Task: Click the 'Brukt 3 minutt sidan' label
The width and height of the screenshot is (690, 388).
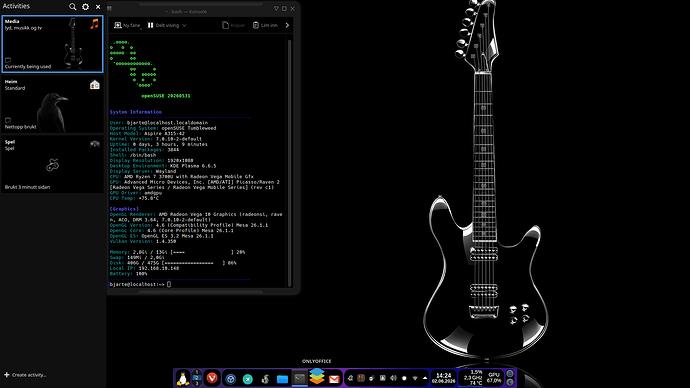Action: pos(27,187)
